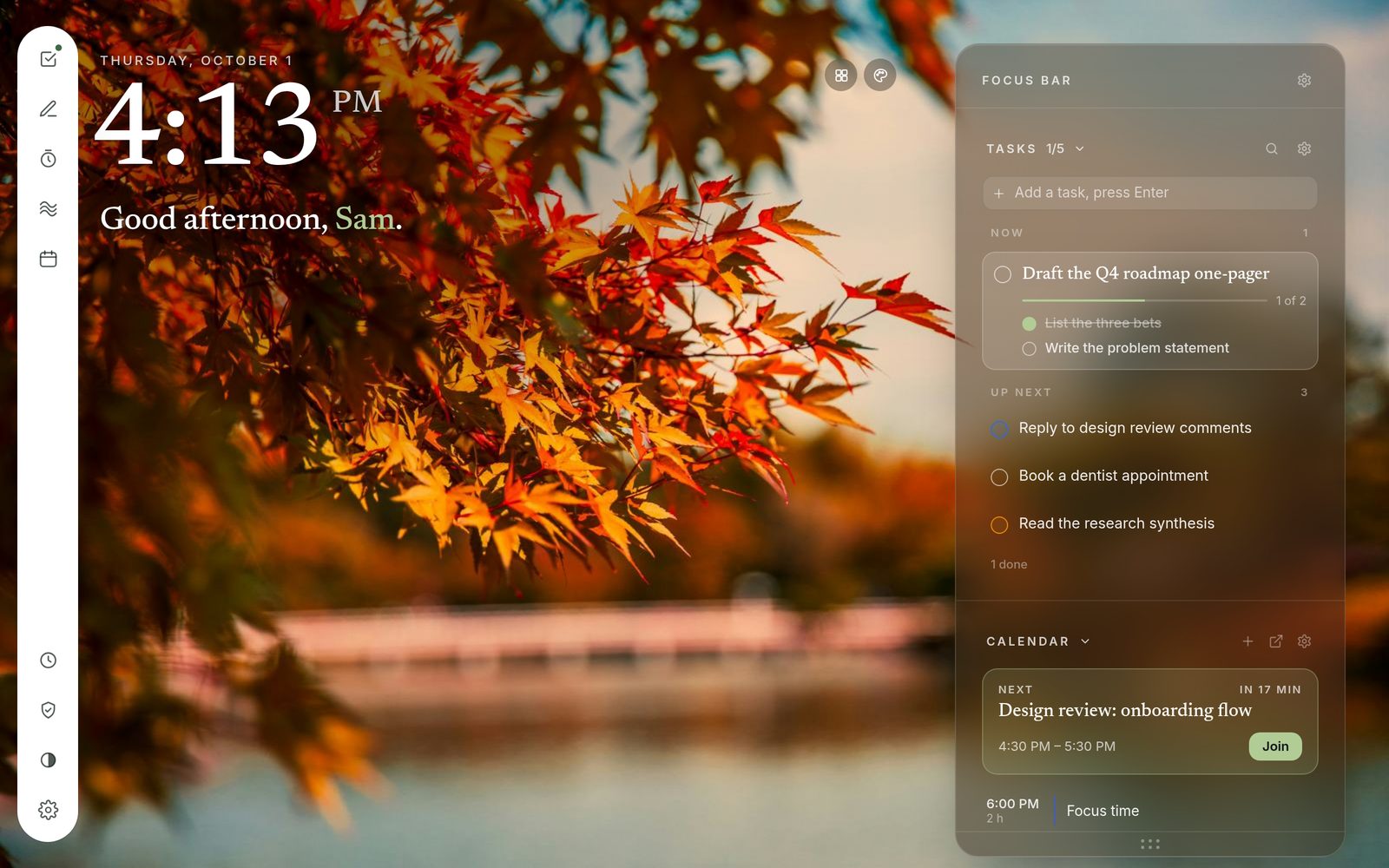Click the Focus Bar drag handle dots
Viewport: 1389px width, 868px height.
coord(1150,844)
